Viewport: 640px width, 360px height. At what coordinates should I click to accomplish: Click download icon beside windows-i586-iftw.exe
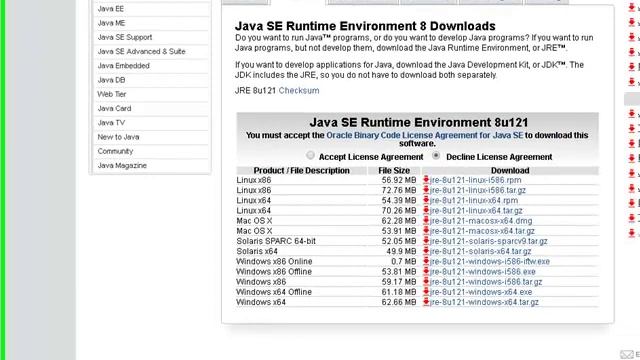point(426,261)
